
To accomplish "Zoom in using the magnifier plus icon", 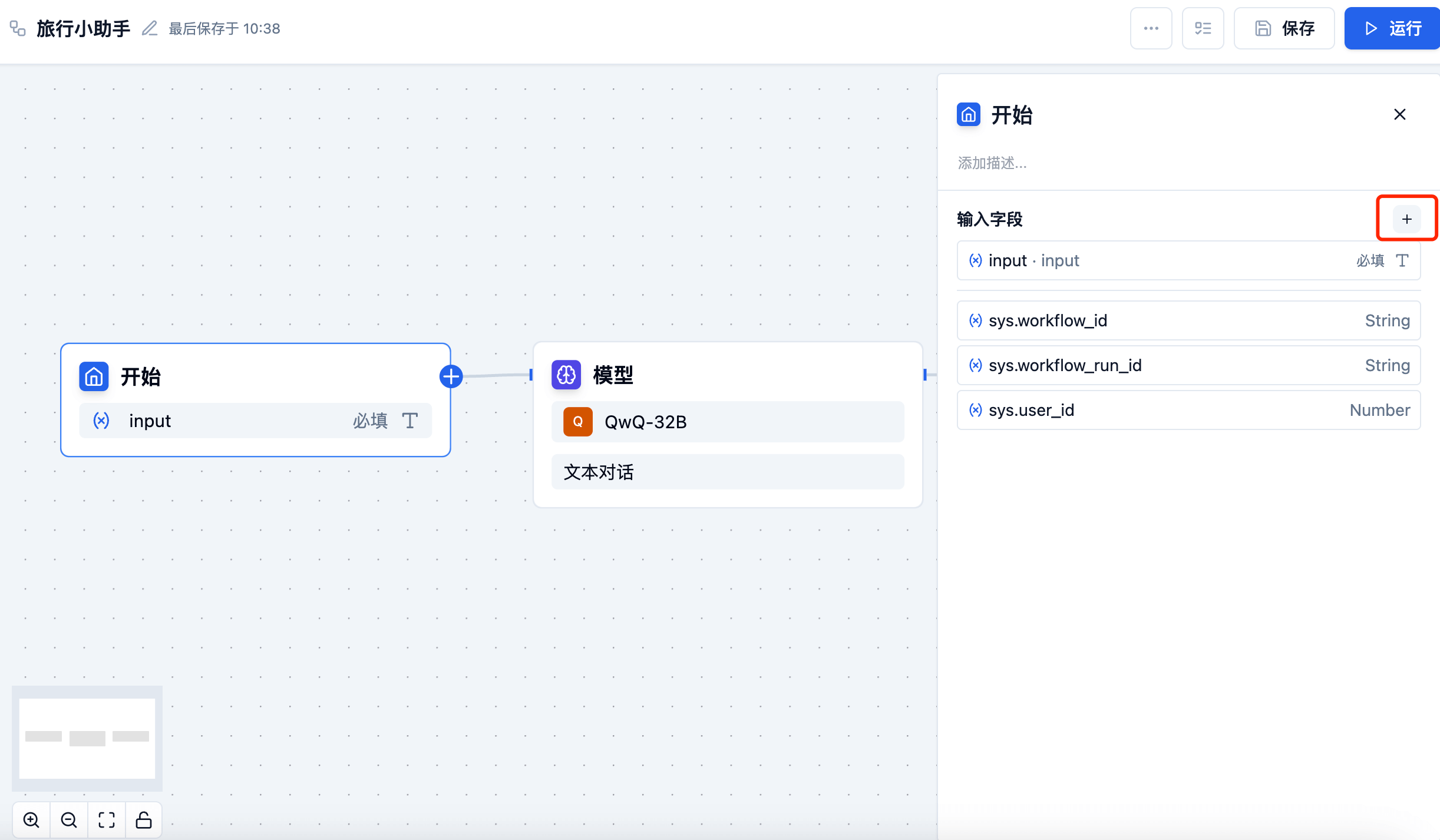I will pyautogui.click(x=31, y=819).
